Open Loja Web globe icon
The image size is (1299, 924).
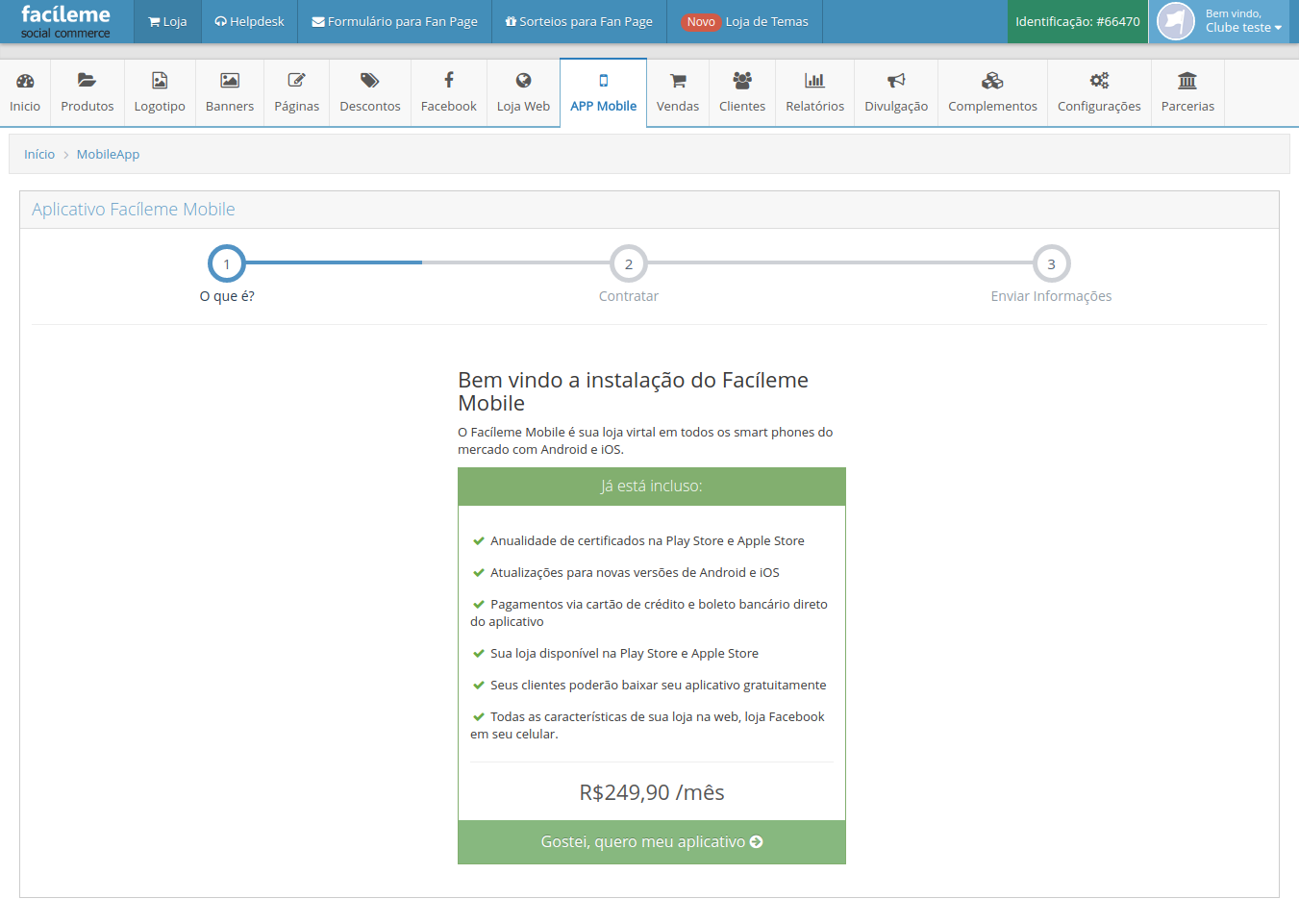tap(523, 81)
